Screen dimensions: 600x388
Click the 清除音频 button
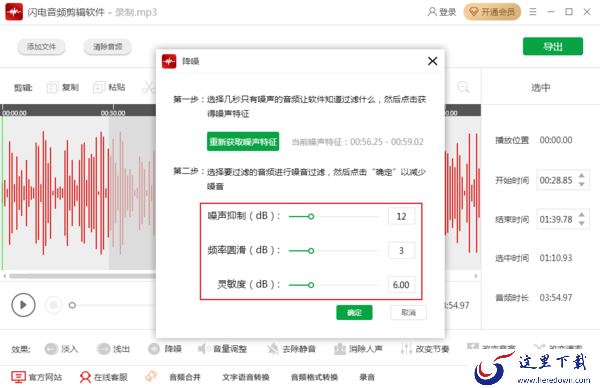point(108,47)
